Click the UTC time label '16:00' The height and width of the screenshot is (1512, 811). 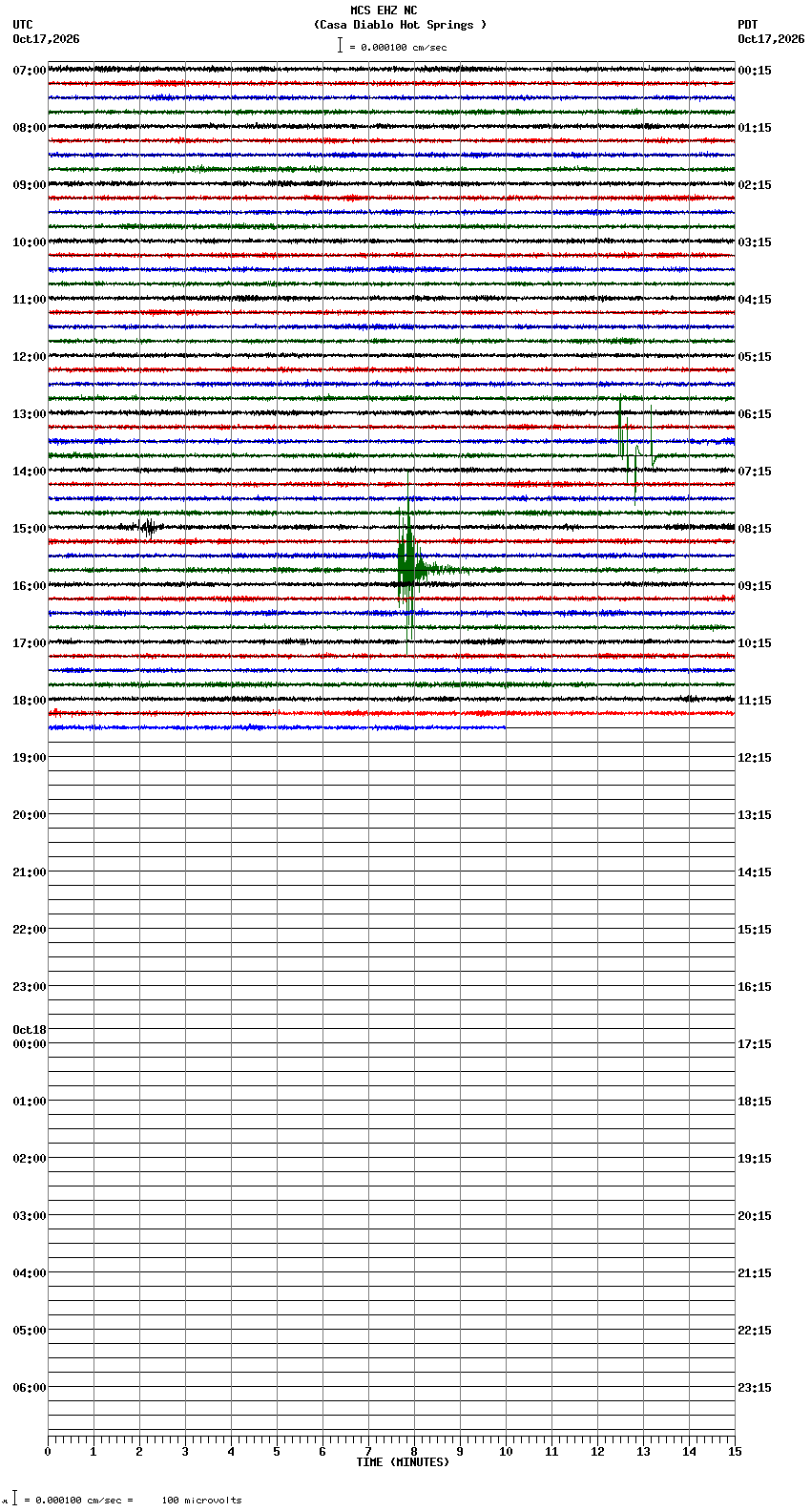(x=30, y=586)
